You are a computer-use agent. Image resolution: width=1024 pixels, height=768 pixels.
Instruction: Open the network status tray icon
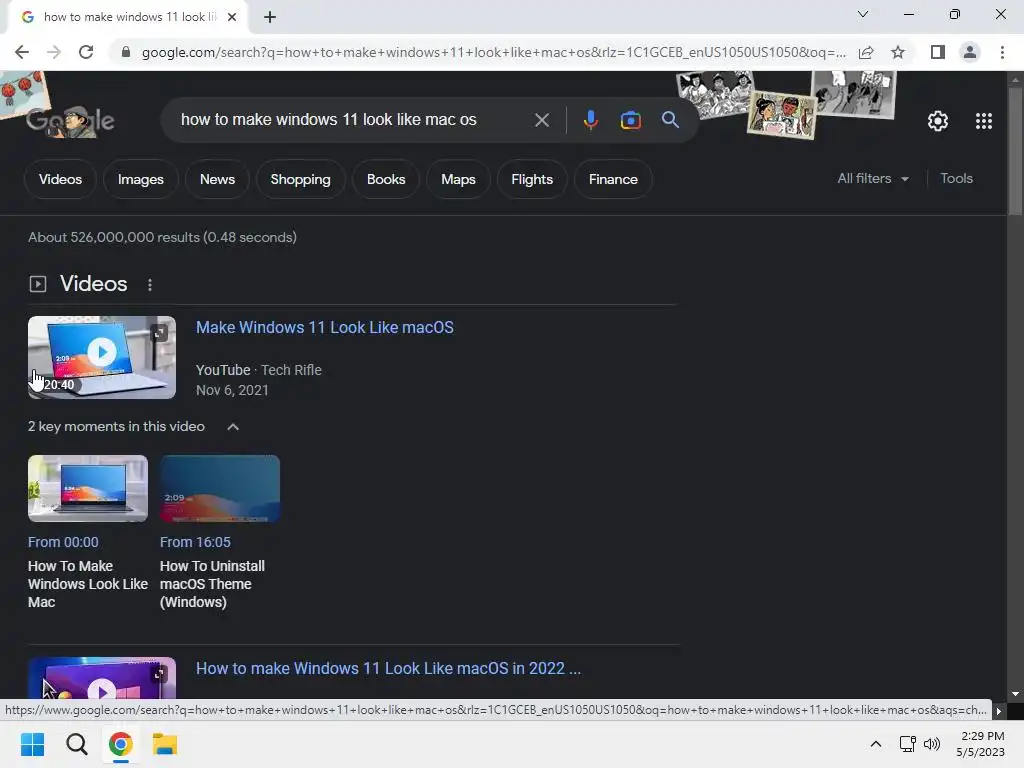[907, 744]
